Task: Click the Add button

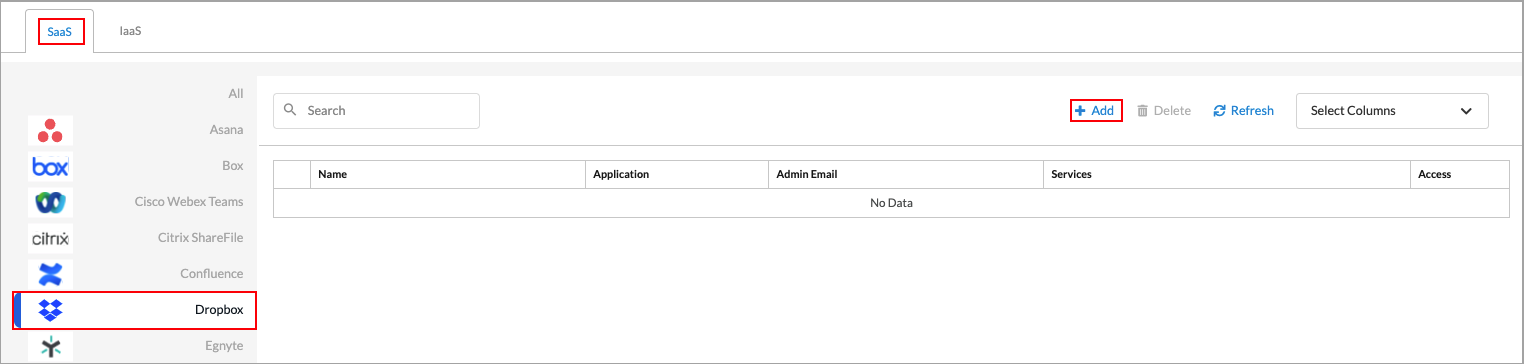Action: 1095,111
